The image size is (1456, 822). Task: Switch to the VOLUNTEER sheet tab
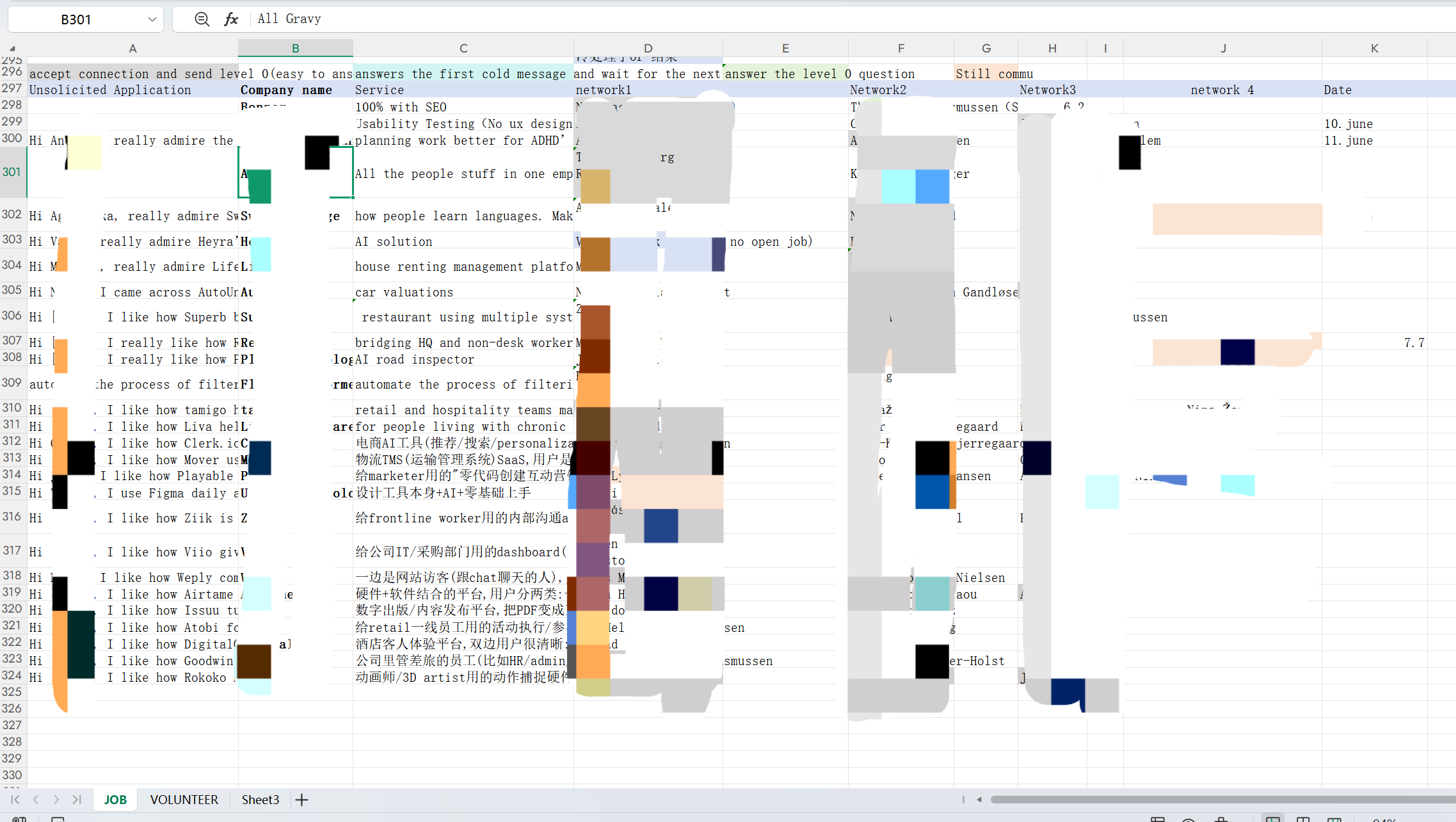click(184, 800)
